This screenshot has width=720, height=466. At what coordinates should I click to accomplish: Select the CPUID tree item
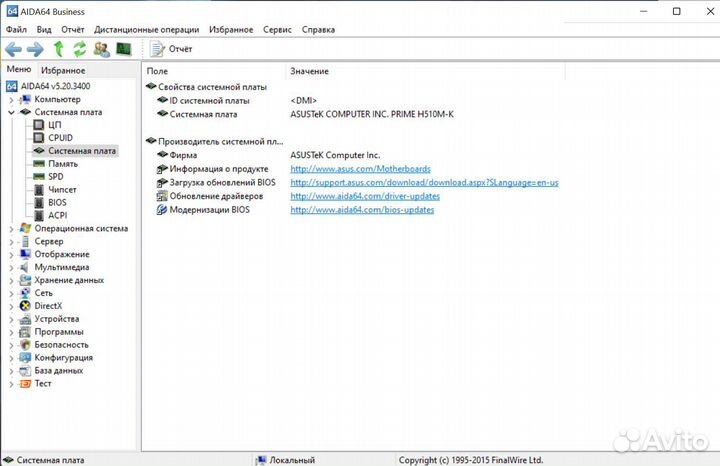60,138
